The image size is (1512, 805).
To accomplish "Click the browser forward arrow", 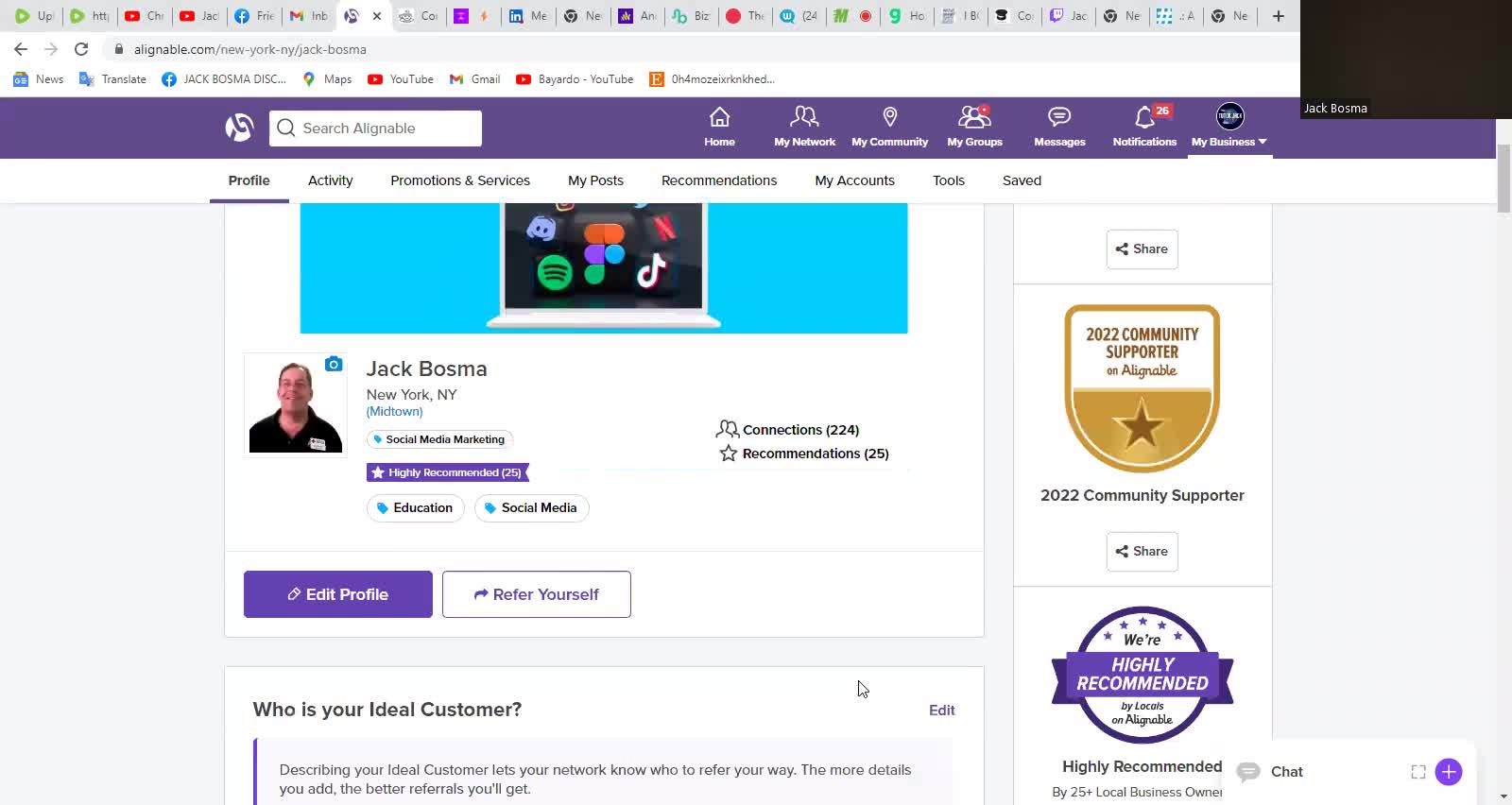I will pyautogui.click(x=51, y=49).
